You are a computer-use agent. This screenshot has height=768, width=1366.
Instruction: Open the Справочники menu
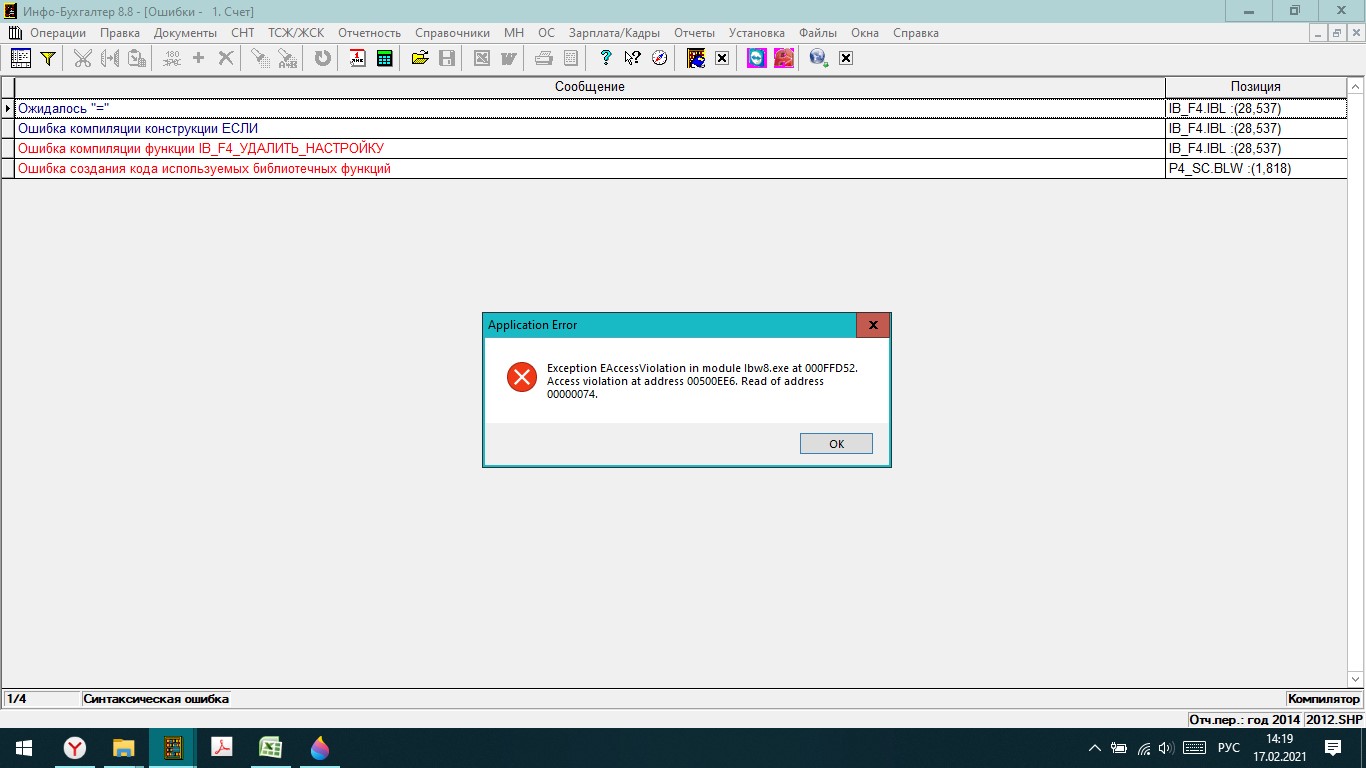coord(452,33)
